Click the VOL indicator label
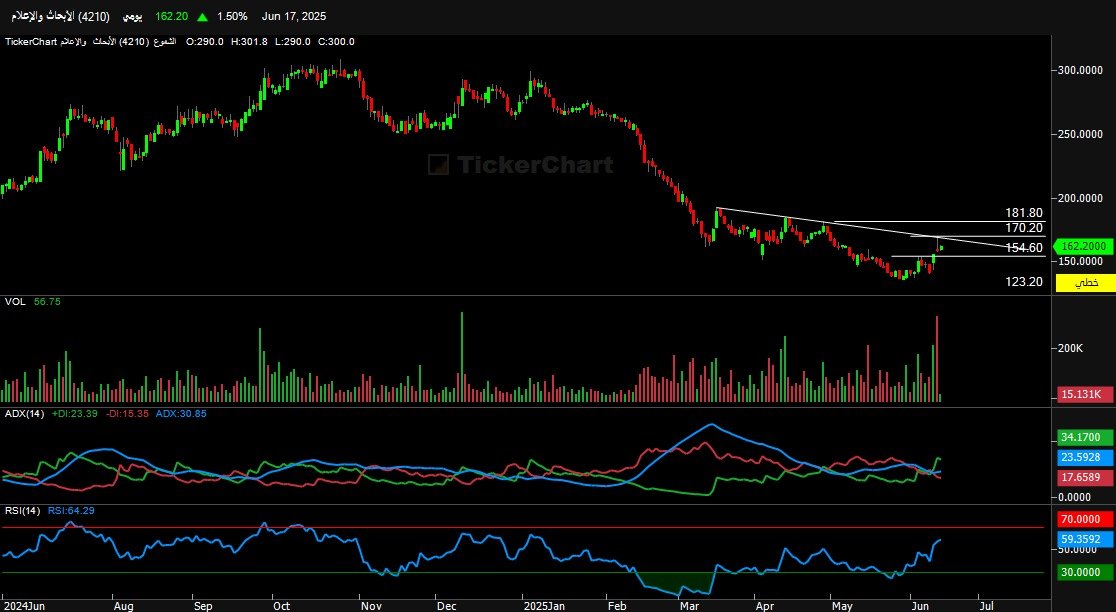 click(x=15, y=302)
